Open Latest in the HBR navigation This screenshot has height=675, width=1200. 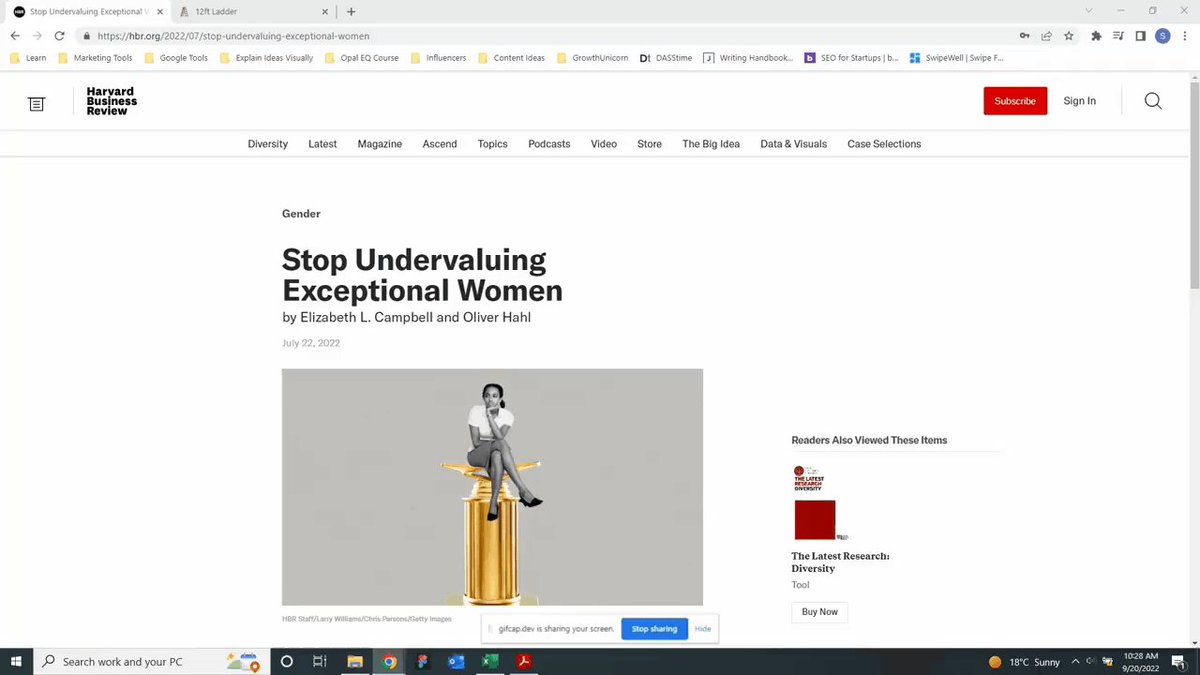[322, 144]
